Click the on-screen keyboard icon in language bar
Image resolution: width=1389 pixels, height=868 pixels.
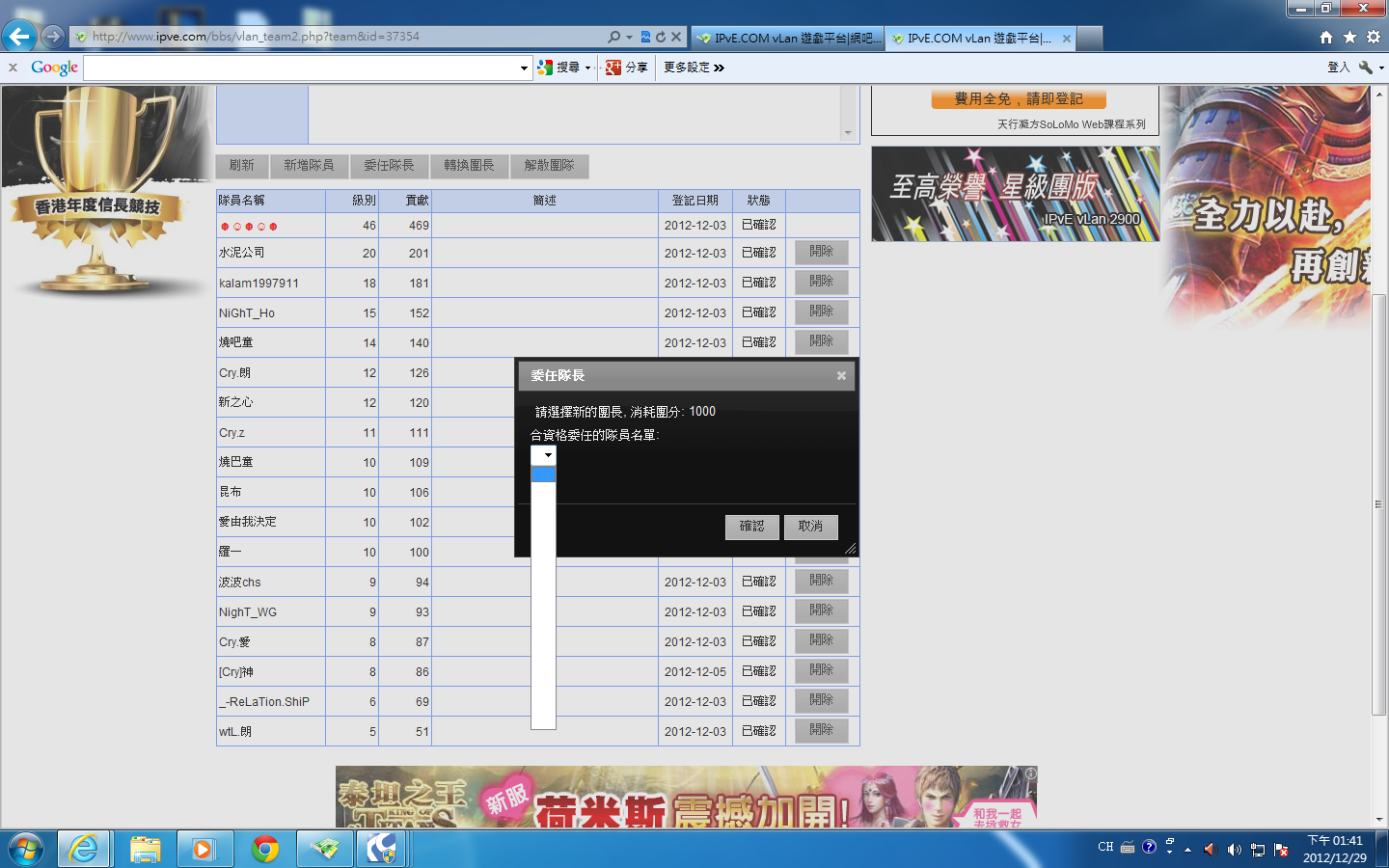pos(1127,848)
